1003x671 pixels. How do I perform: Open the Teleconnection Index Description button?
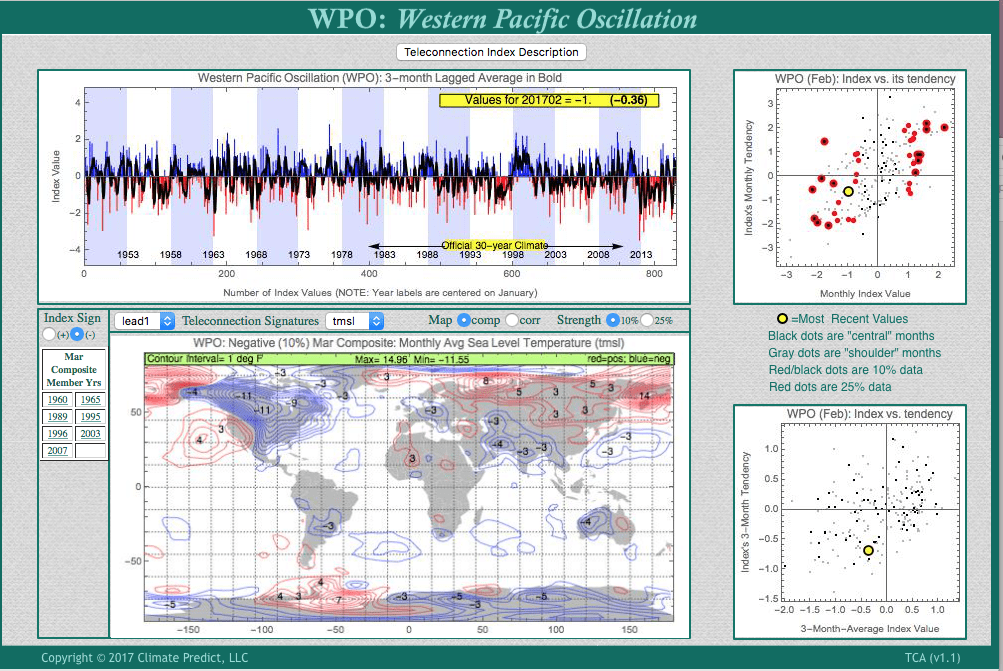491,52
